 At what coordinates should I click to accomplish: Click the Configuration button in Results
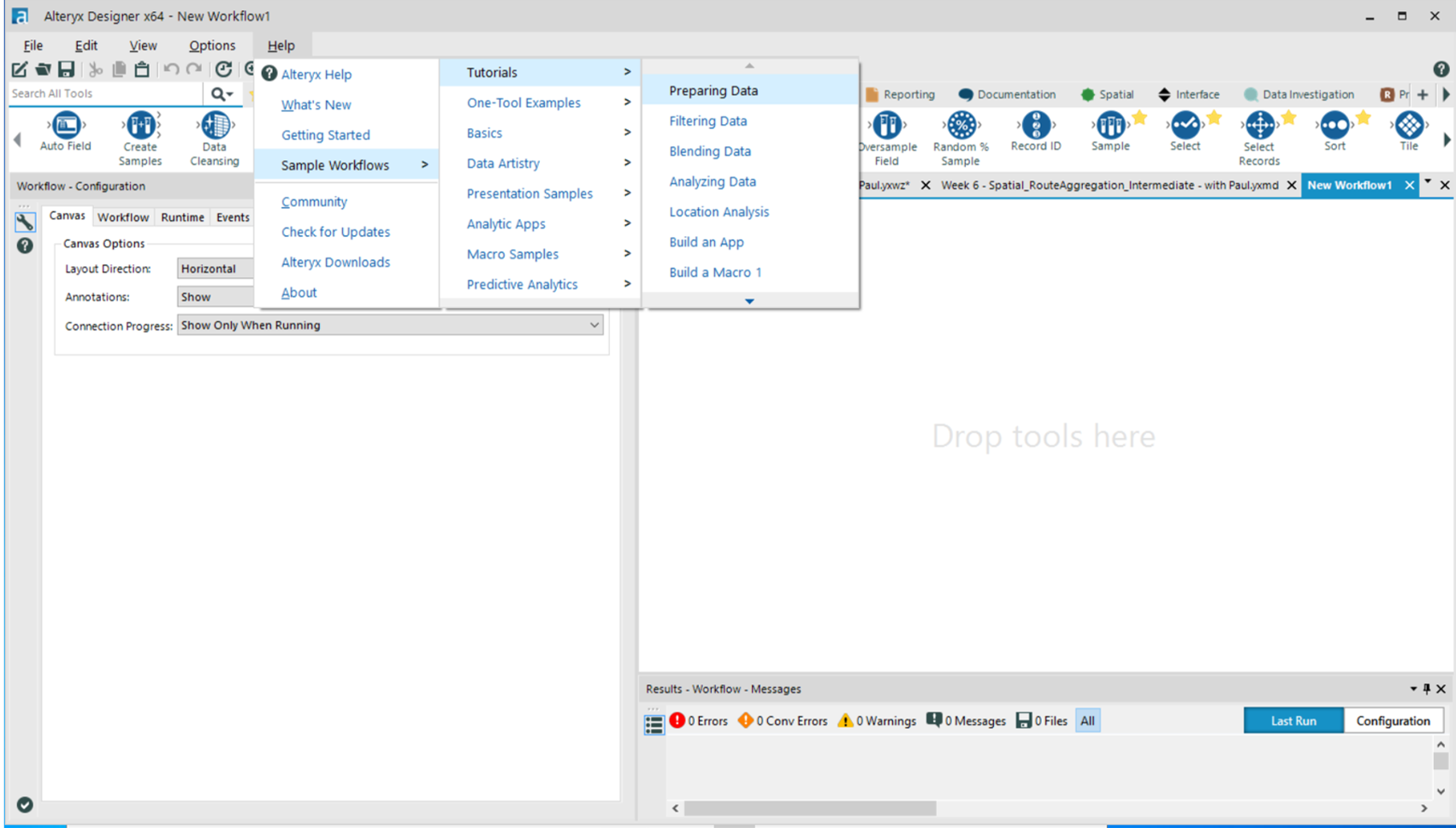click(1393, 721)
